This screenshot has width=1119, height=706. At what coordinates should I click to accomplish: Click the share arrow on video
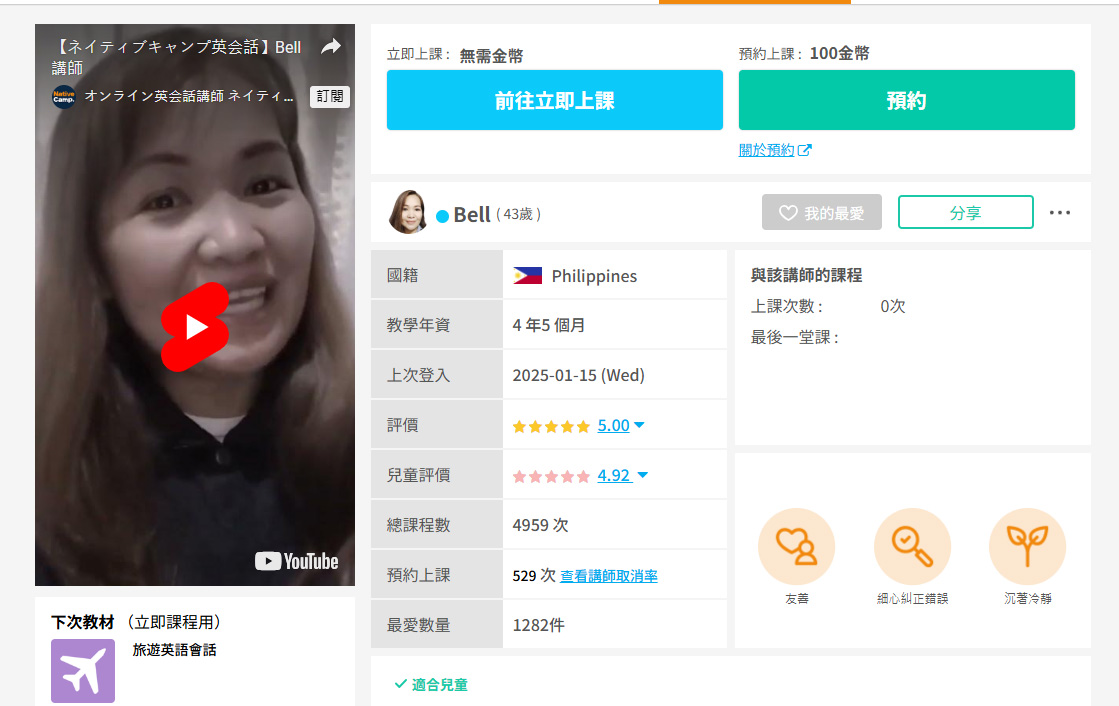[x=331, y=47]
